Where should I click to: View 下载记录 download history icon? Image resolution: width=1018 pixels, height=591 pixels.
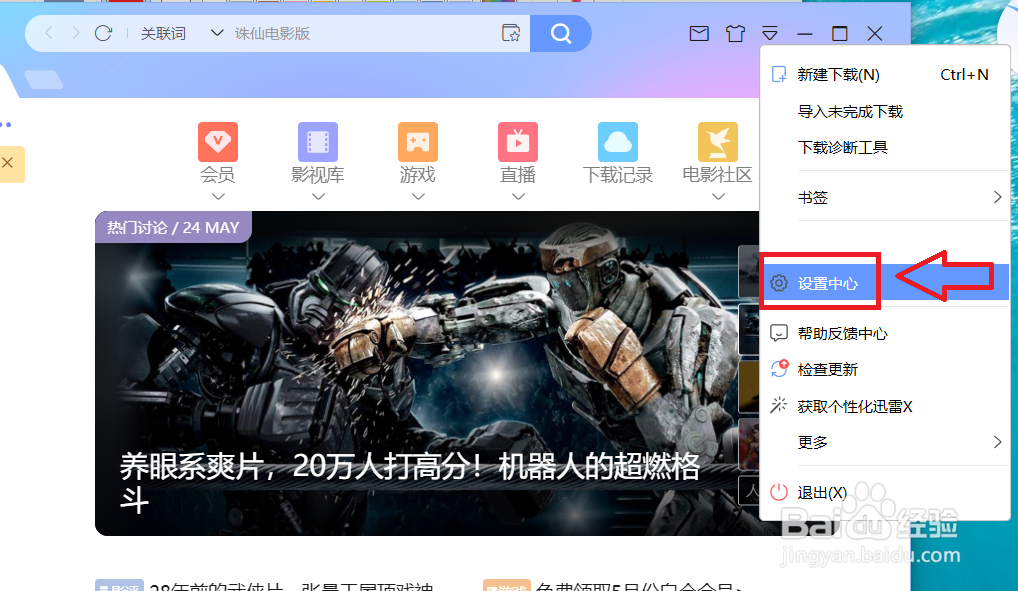point(617,140)
